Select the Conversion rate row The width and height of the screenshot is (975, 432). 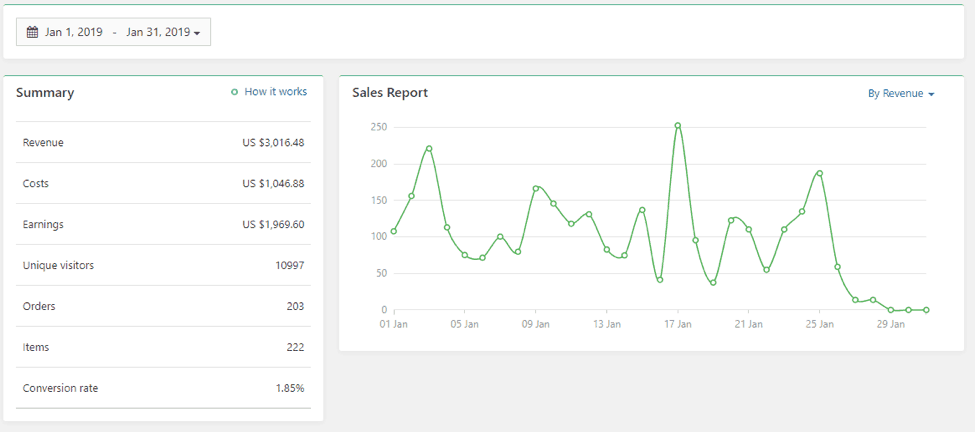pyautogui.click(x=163, y=388)
